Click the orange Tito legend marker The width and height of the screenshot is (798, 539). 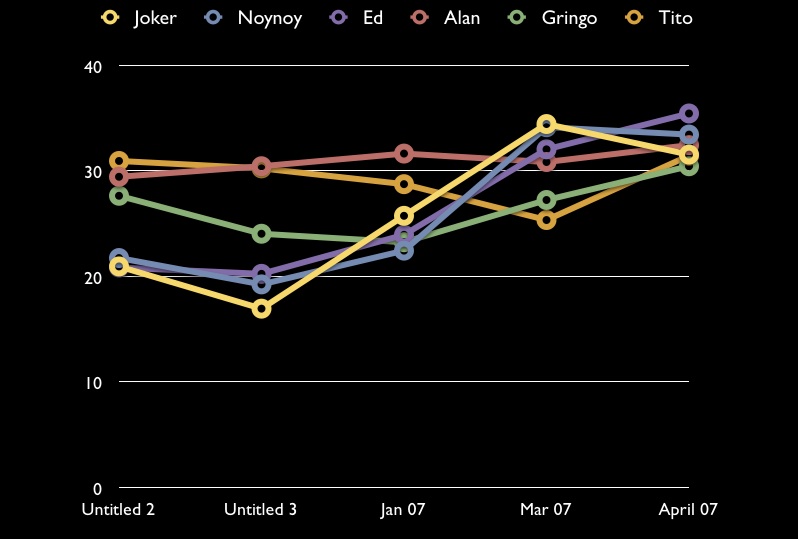click(x=632, y=17)
